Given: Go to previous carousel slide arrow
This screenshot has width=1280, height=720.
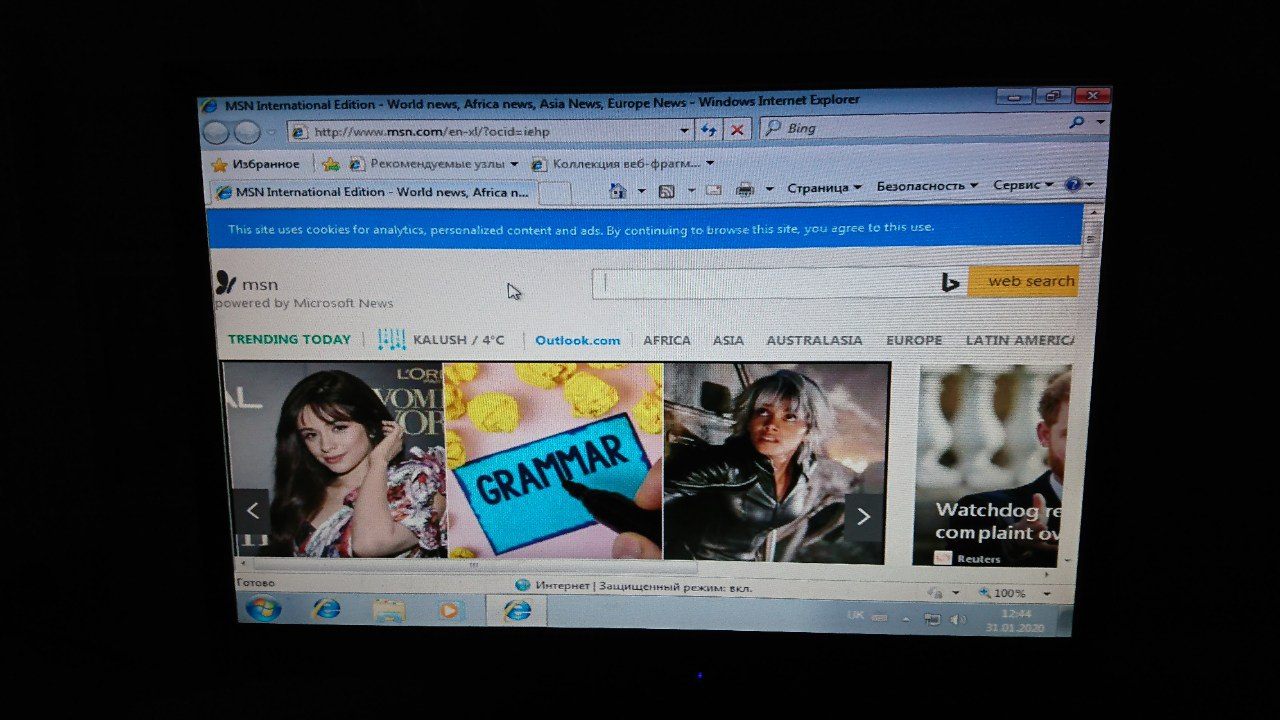Looking at the screenshot, I should pos(252,513).
